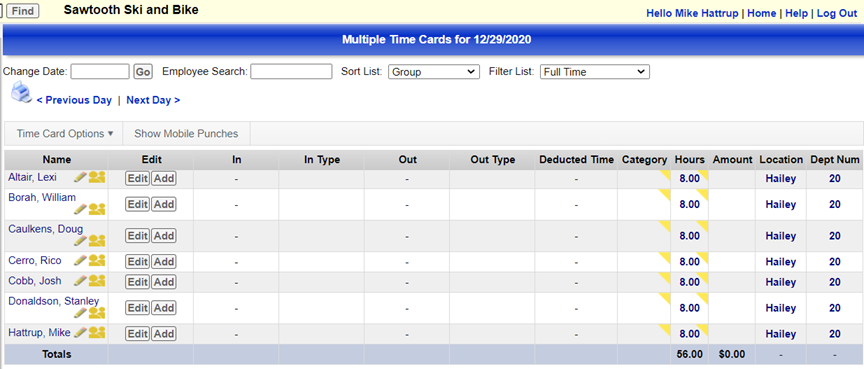Click the Hours column header
The width and height of the screenshot is (864, 369).
coord(689,160)
